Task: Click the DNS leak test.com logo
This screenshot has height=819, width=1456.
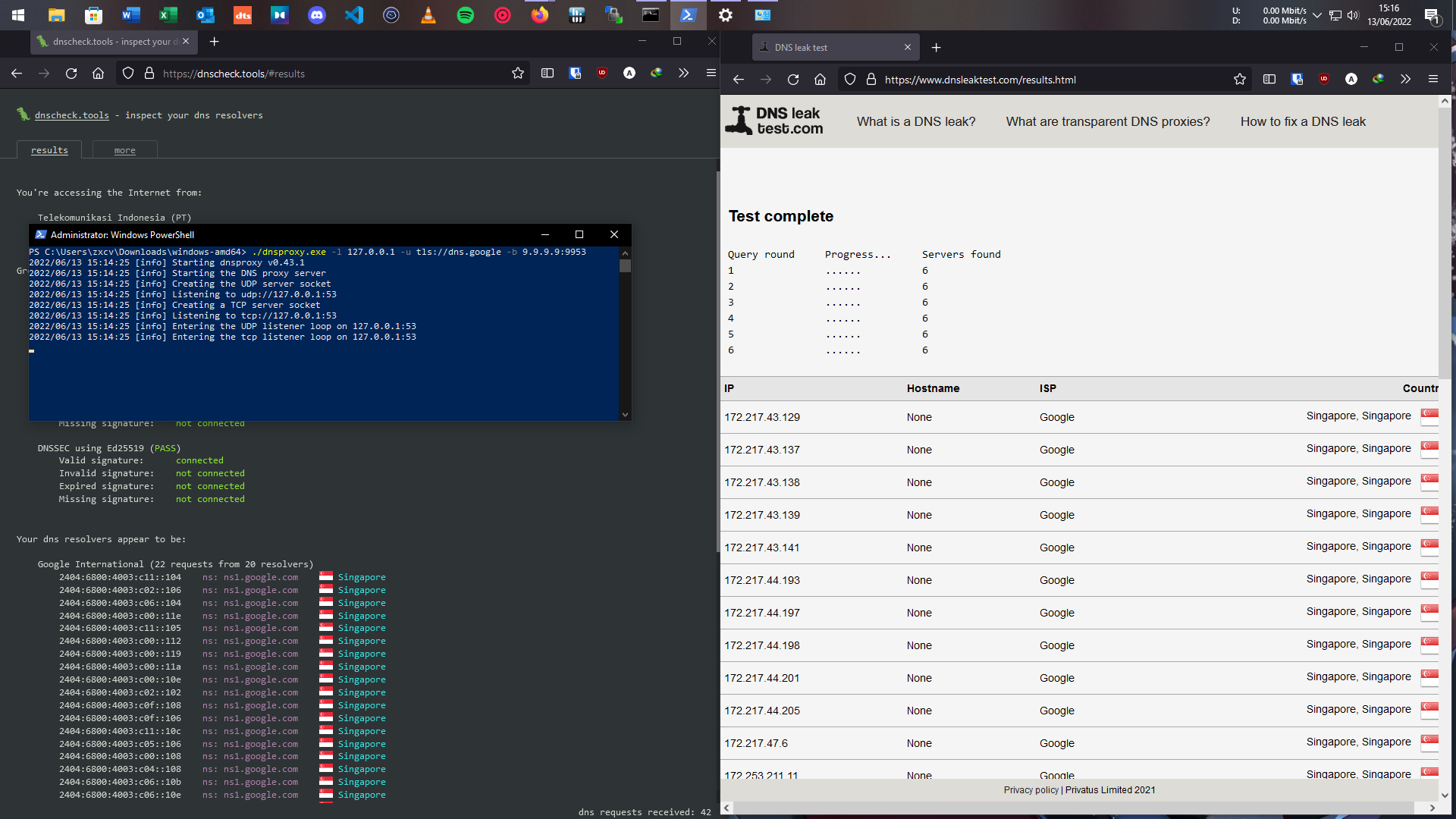Action: tap(774, 121)
